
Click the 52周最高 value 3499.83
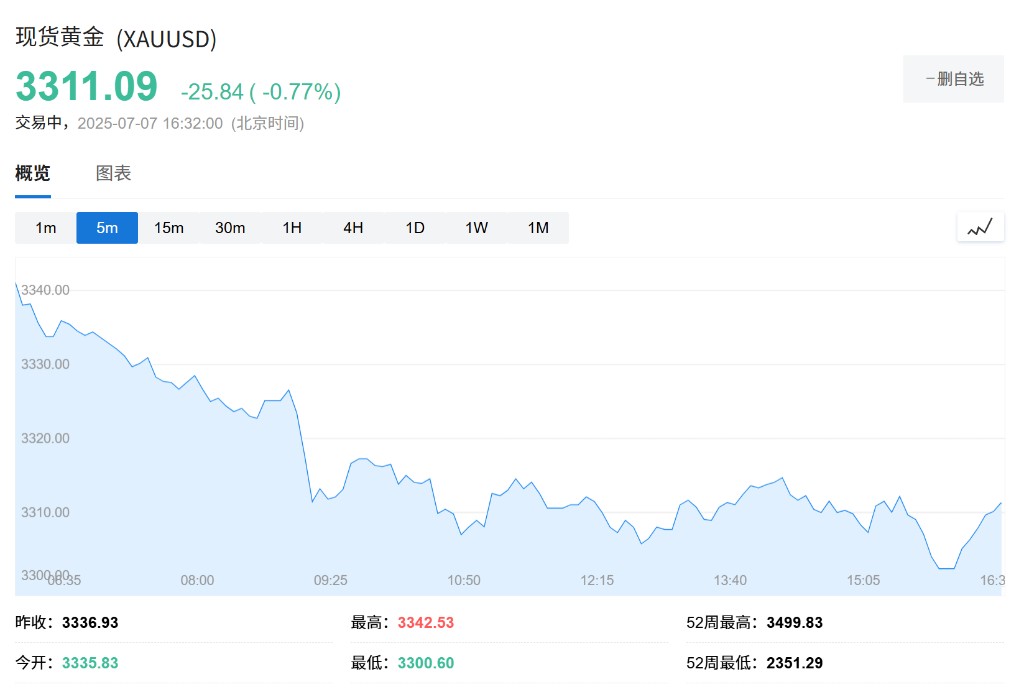pos(794,622)
